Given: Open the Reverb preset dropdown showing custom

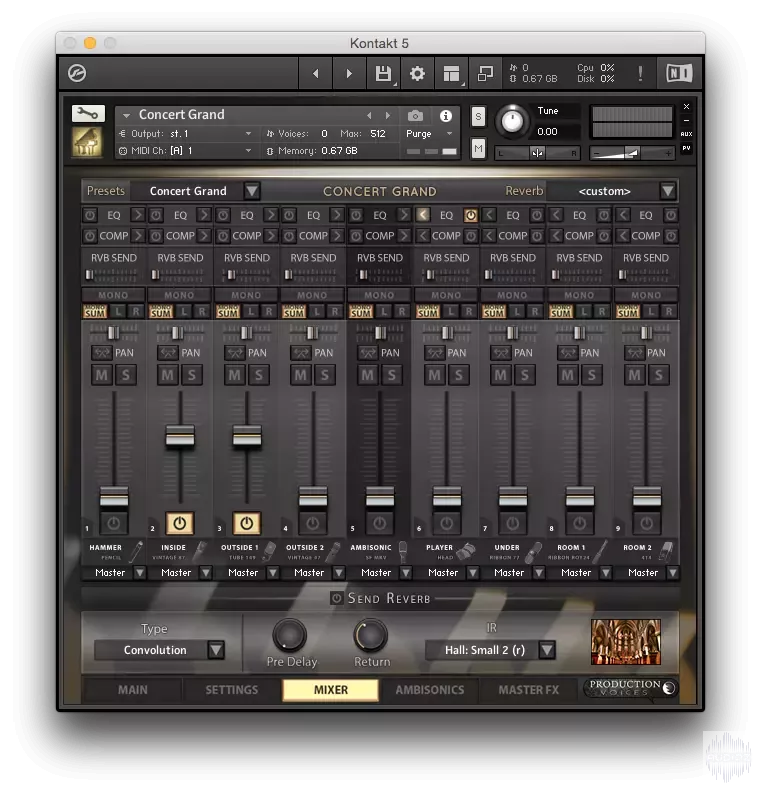Looking at the screenshot, I should tap(612, 191).
